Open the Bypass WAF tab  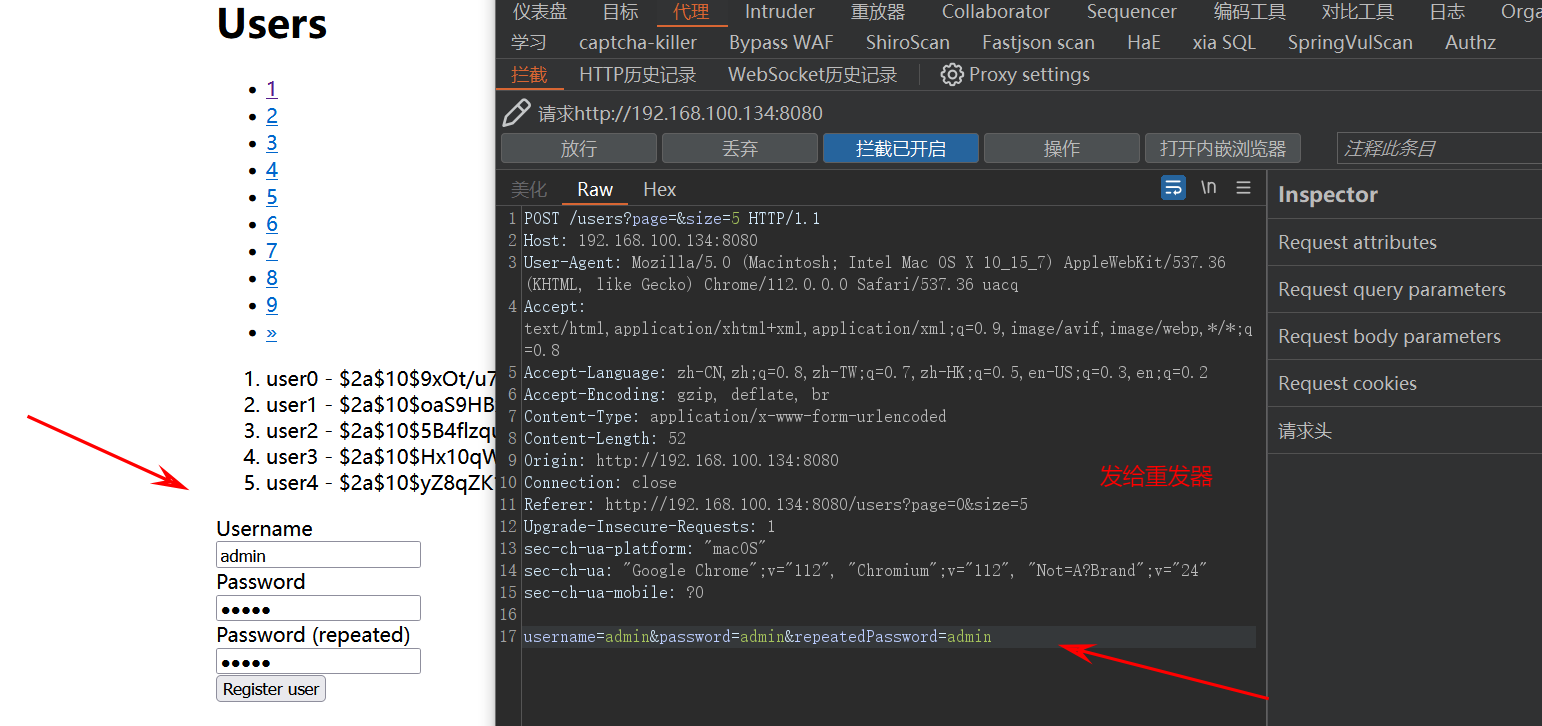tap(781, 43)
